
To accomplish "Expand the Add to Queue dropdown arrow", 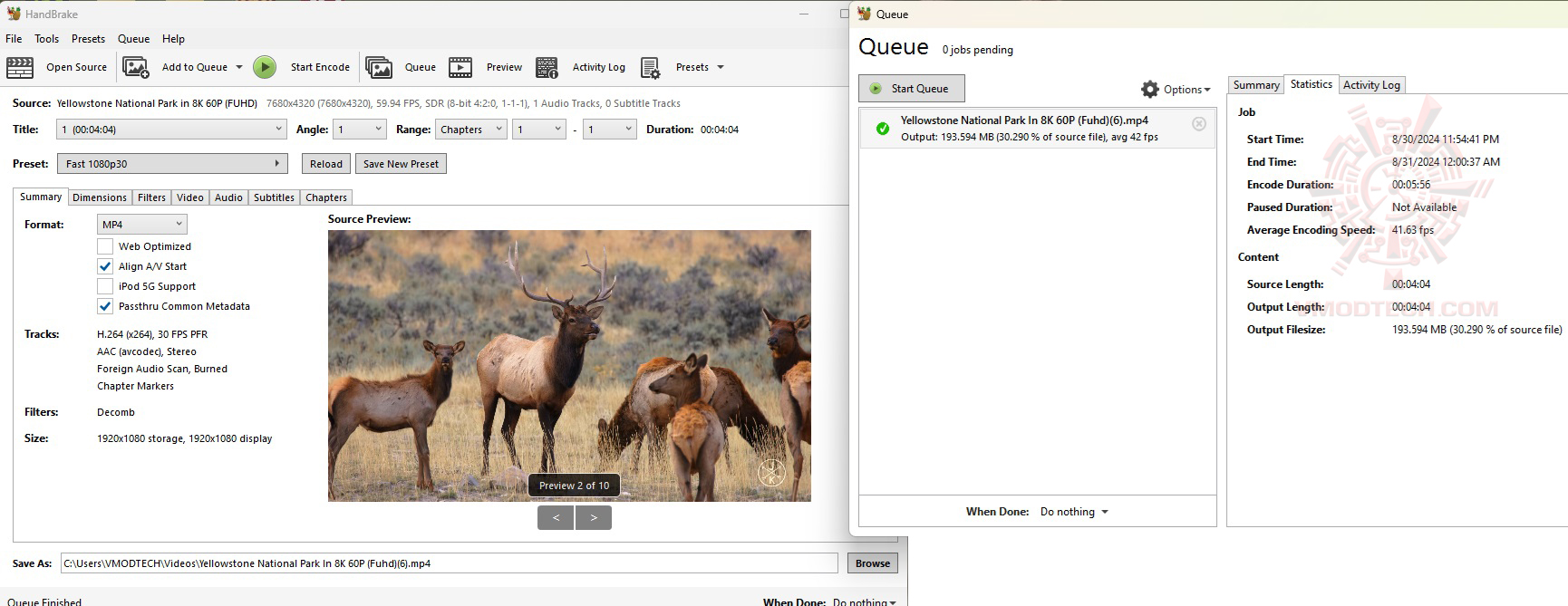I will pyautogui.click(x=239, y=67).
